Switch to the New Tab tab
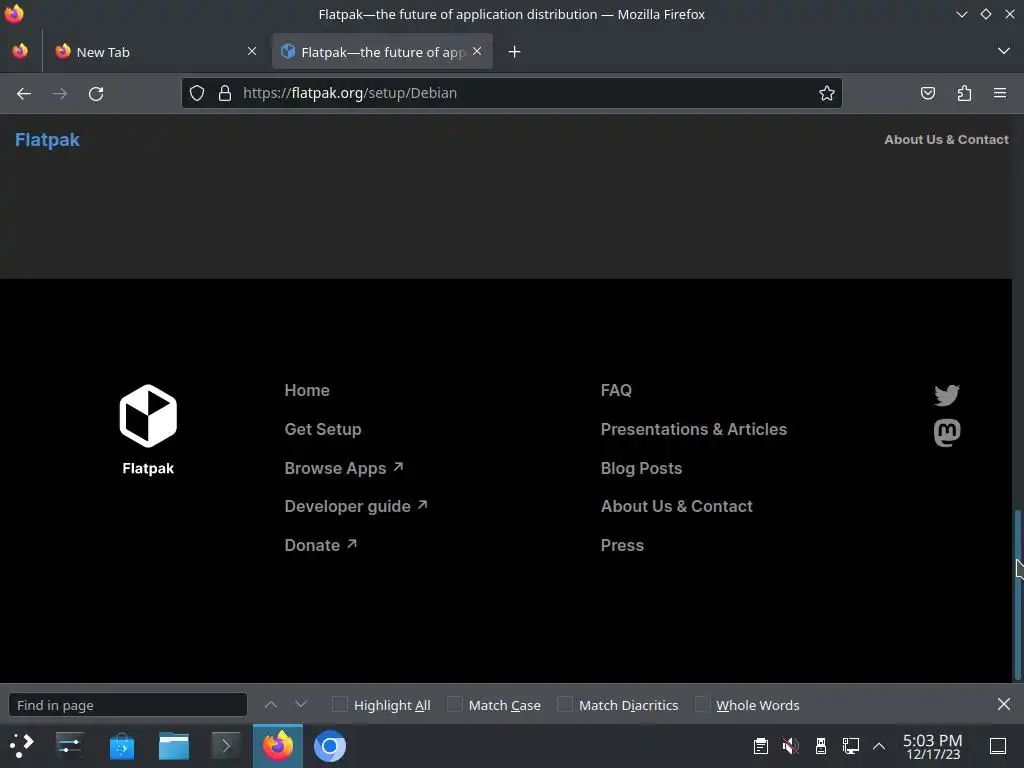The width and height of the screenshot is (1024, 768). click(155, 52)
